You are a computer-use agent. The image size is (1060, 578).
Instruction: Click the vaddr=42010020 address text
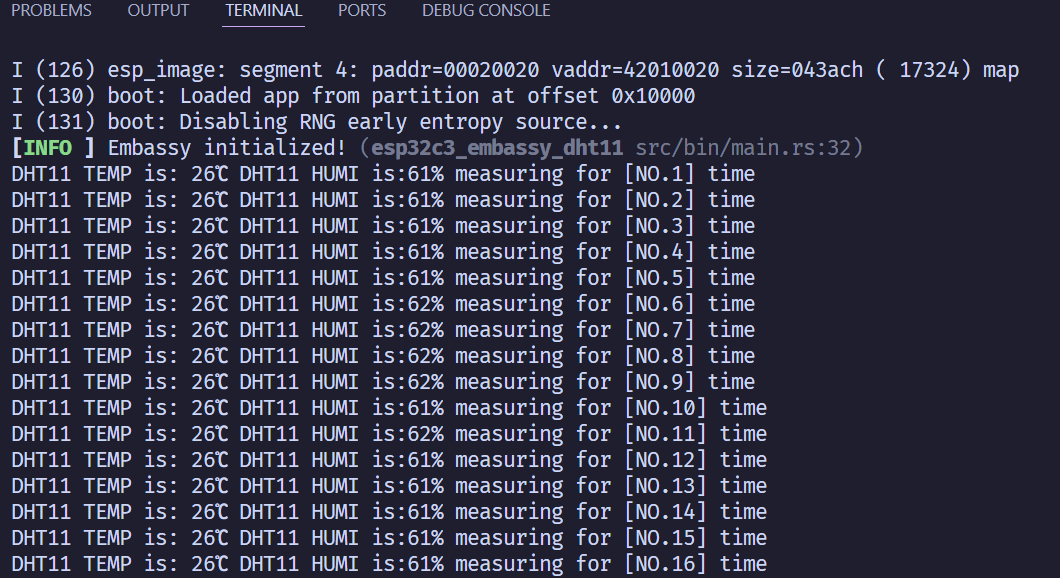point(635,70)
